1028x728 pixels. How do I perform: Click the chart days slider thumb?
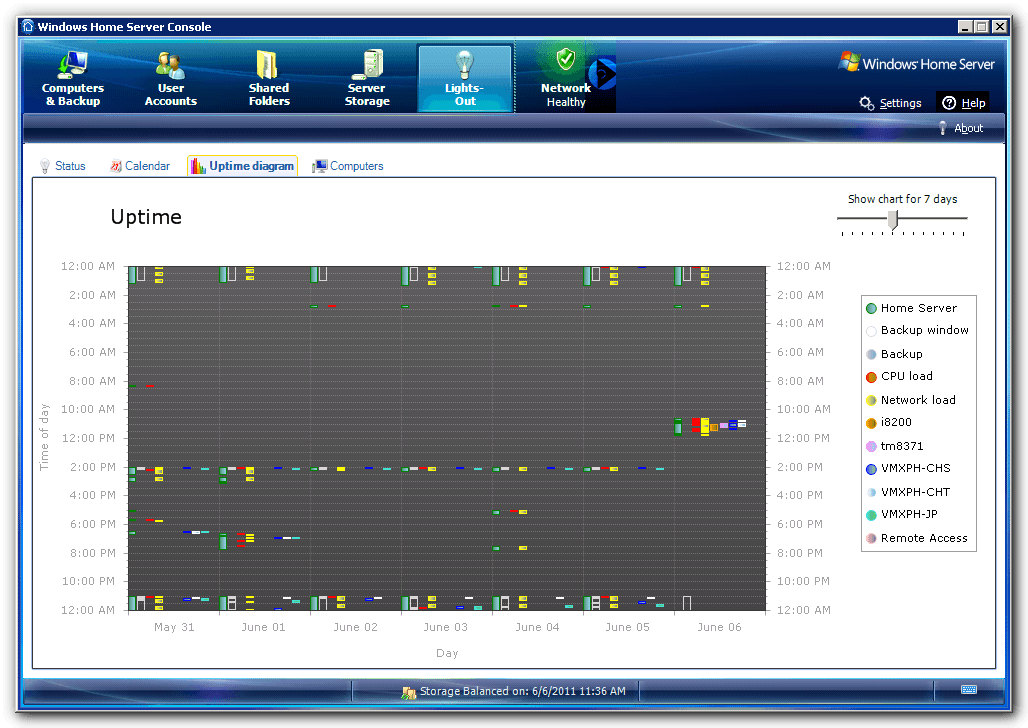point(893,220)
